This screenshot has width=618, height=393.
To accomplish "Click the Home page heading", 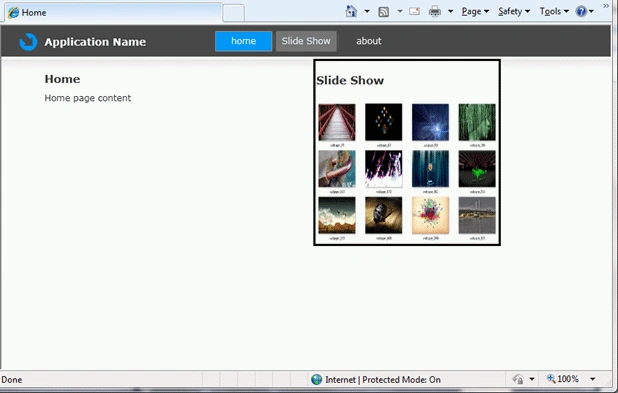I will click(62, 79).
